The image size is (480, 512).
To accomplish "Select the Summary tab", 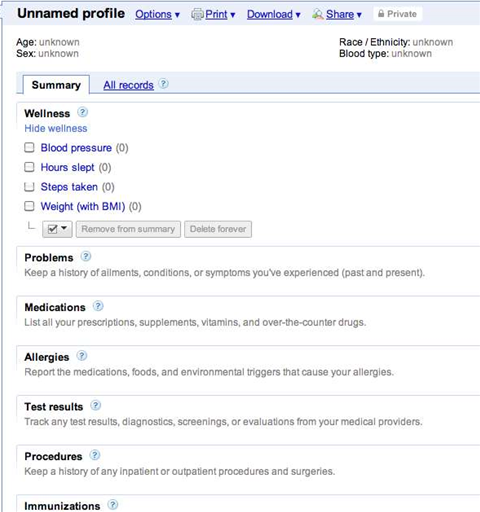I will pyautogui.click(x=56, y=85).
